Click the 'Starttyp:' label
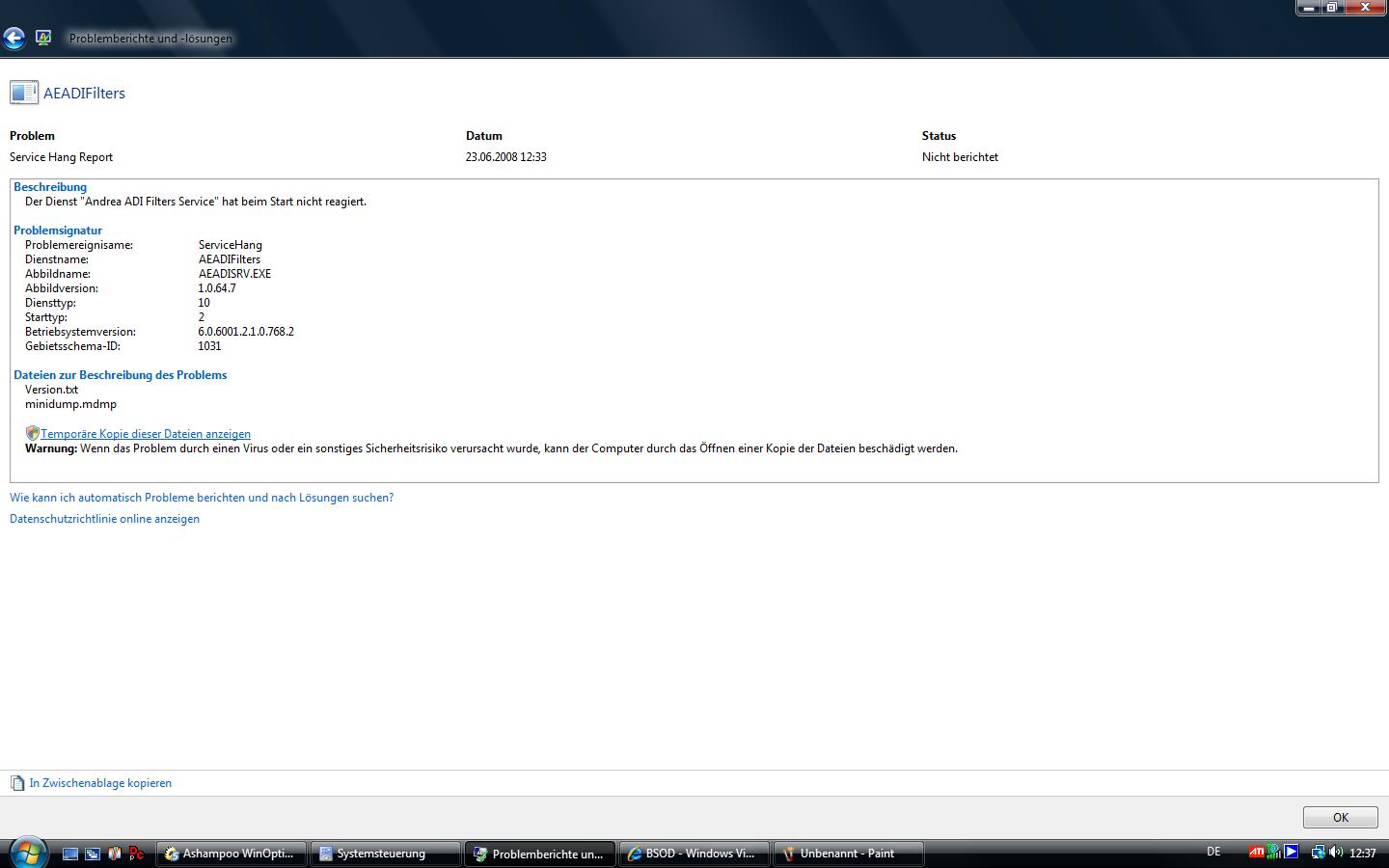This screenshot has width=1389, height=868. 46,317
